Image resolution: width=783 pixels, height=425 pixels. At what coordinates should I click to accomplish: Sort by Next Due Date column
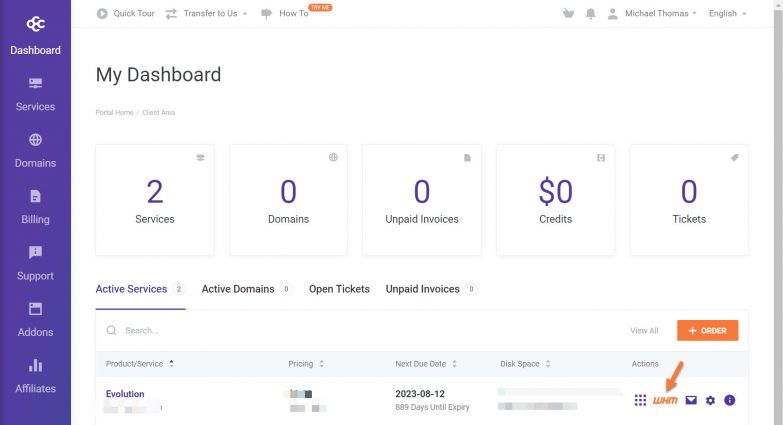427,364
